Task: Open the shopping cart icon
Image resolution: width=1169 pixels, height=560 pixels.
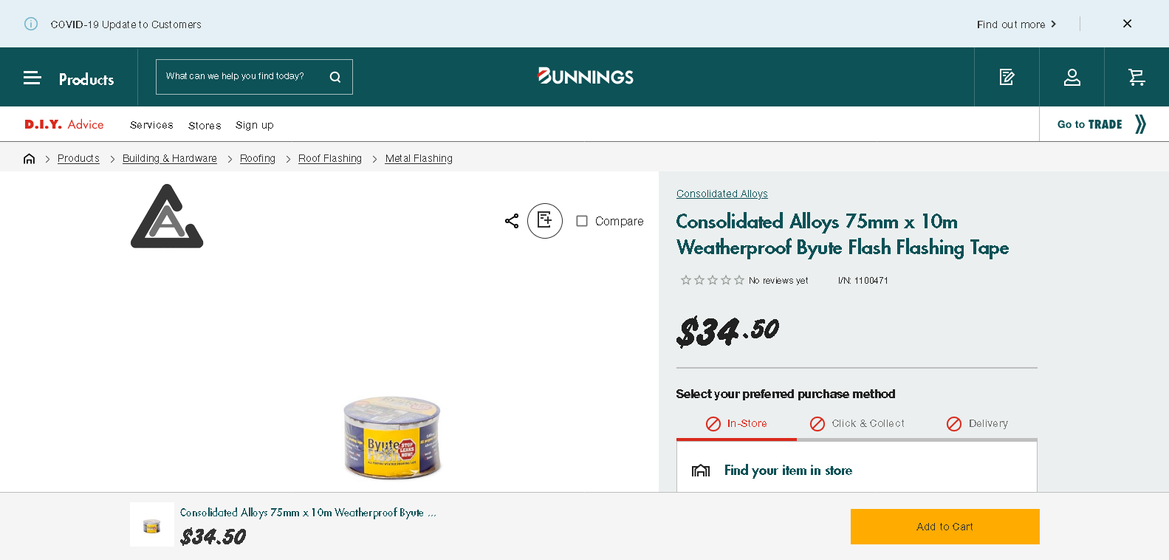Action: pos(1136,77)
